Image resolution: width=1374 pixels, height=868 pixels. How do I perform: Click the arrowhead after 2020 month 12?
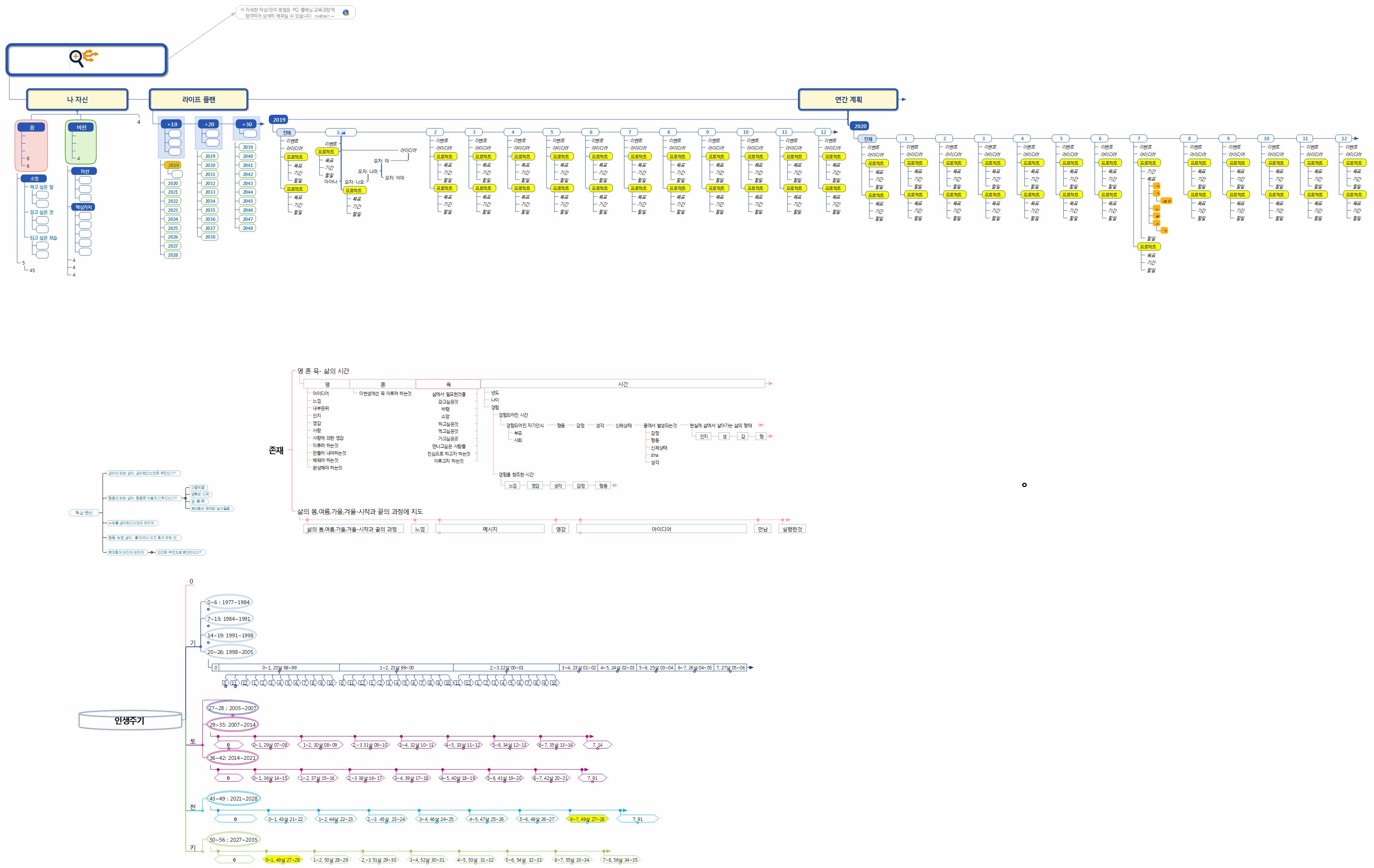pyautogui.click(x=1356, y=139)
